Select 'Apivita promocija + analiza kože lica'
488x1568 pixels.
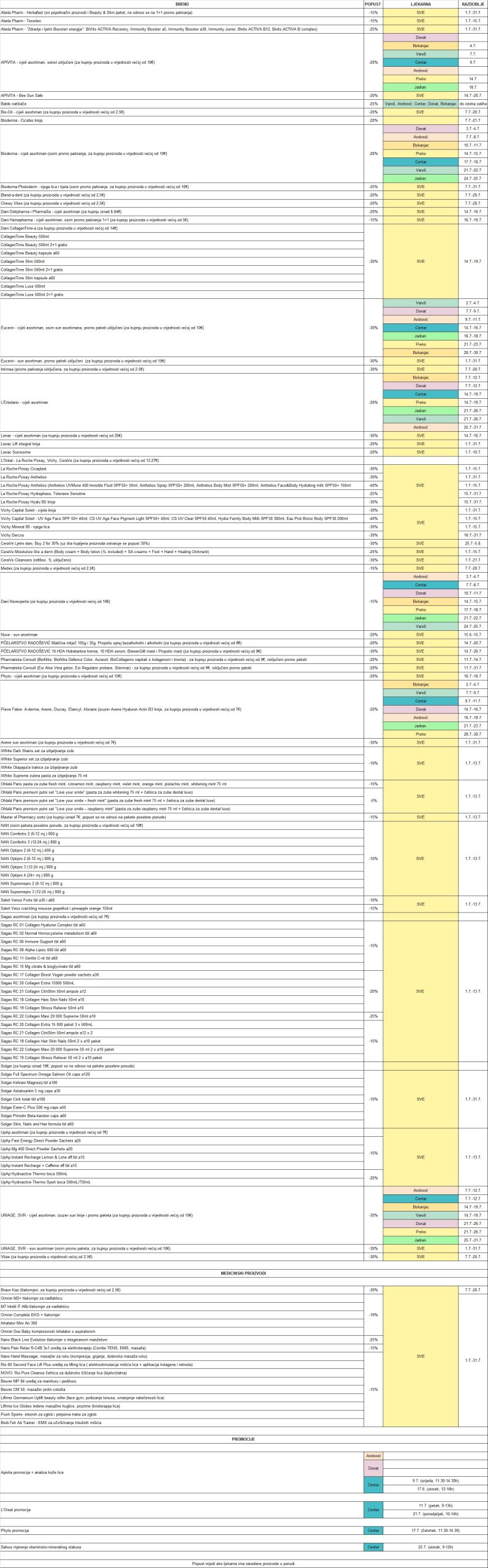click(181, 1472)
